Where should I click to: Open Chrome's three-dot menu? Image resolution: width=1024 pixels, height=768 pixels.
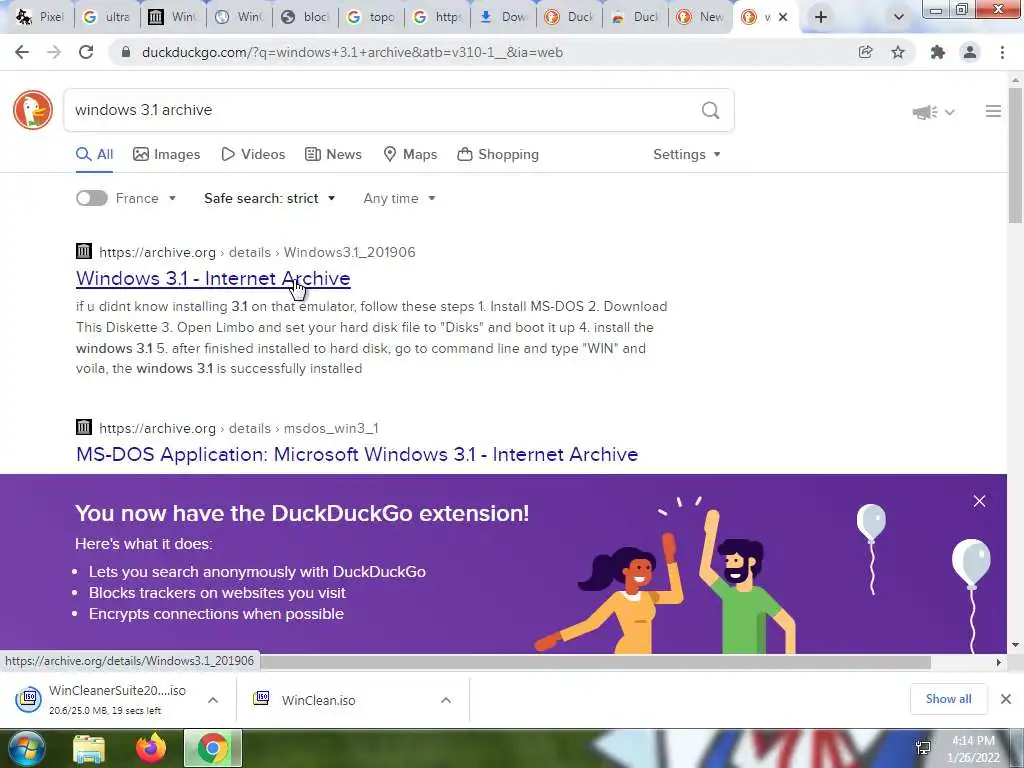click(x=1002, y=52)
